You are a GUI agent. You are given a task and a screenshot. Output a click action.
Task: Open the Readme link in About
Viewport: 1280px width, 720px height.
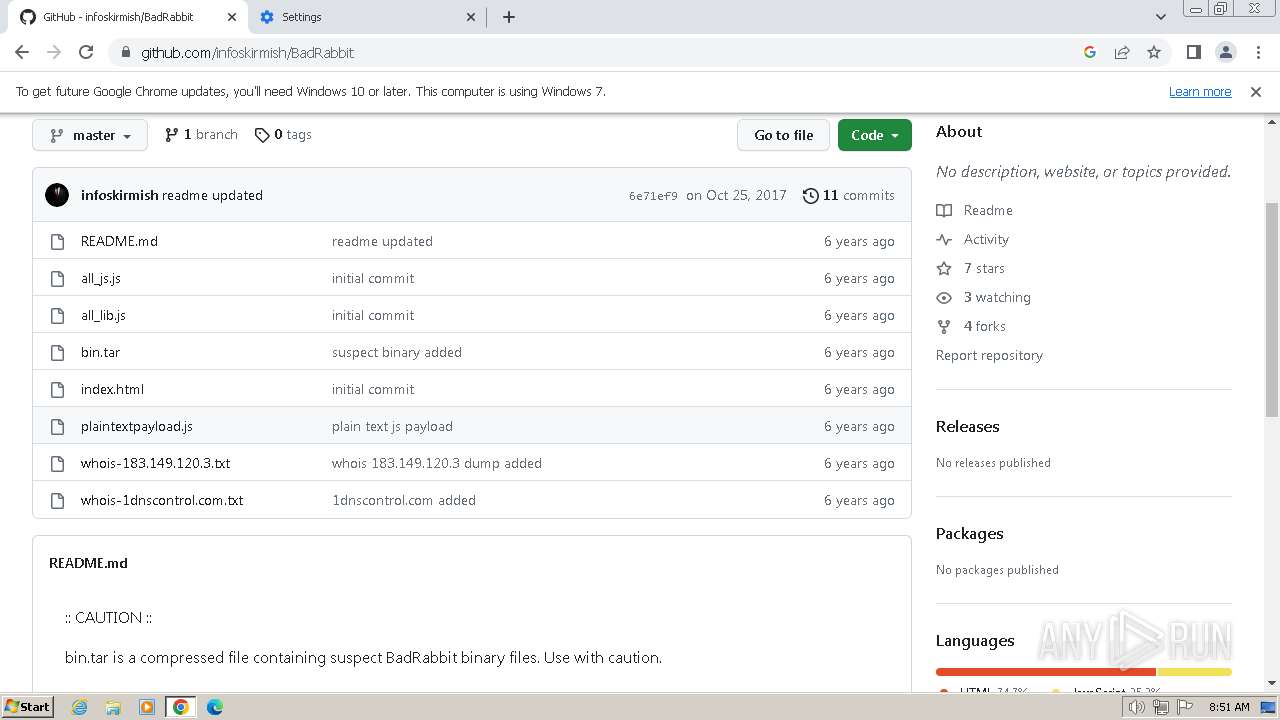(975, 210)
